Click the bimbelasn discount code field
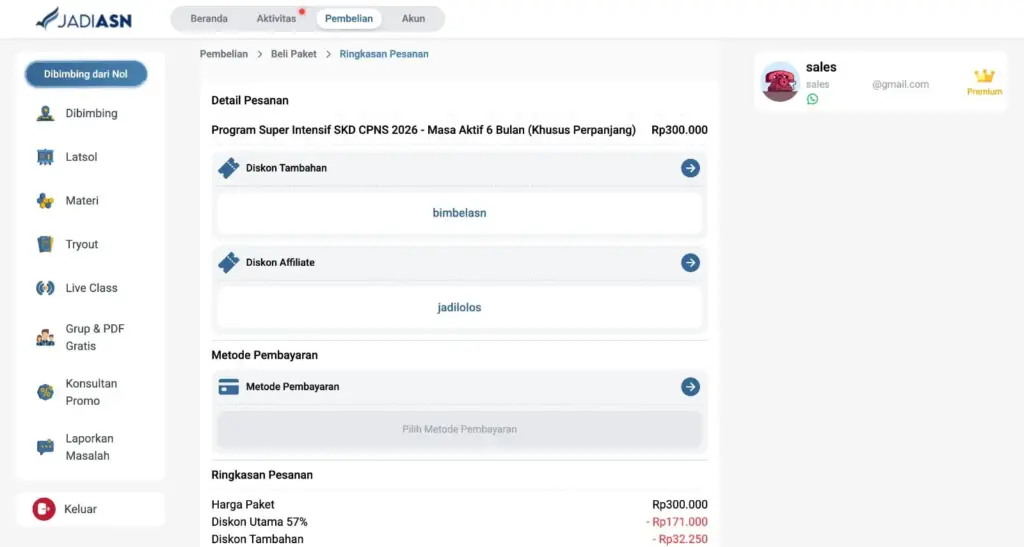This screenshot has height=547, width=1024. [459, 213]
